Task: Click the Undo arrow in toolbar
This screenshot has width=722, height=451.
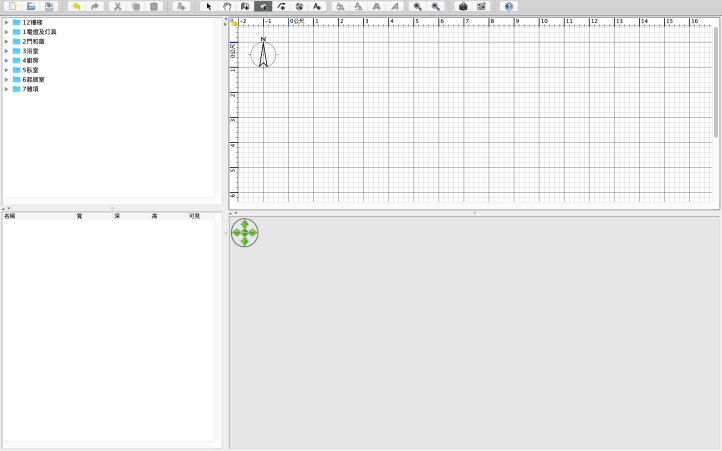Action: pos(76,6)
